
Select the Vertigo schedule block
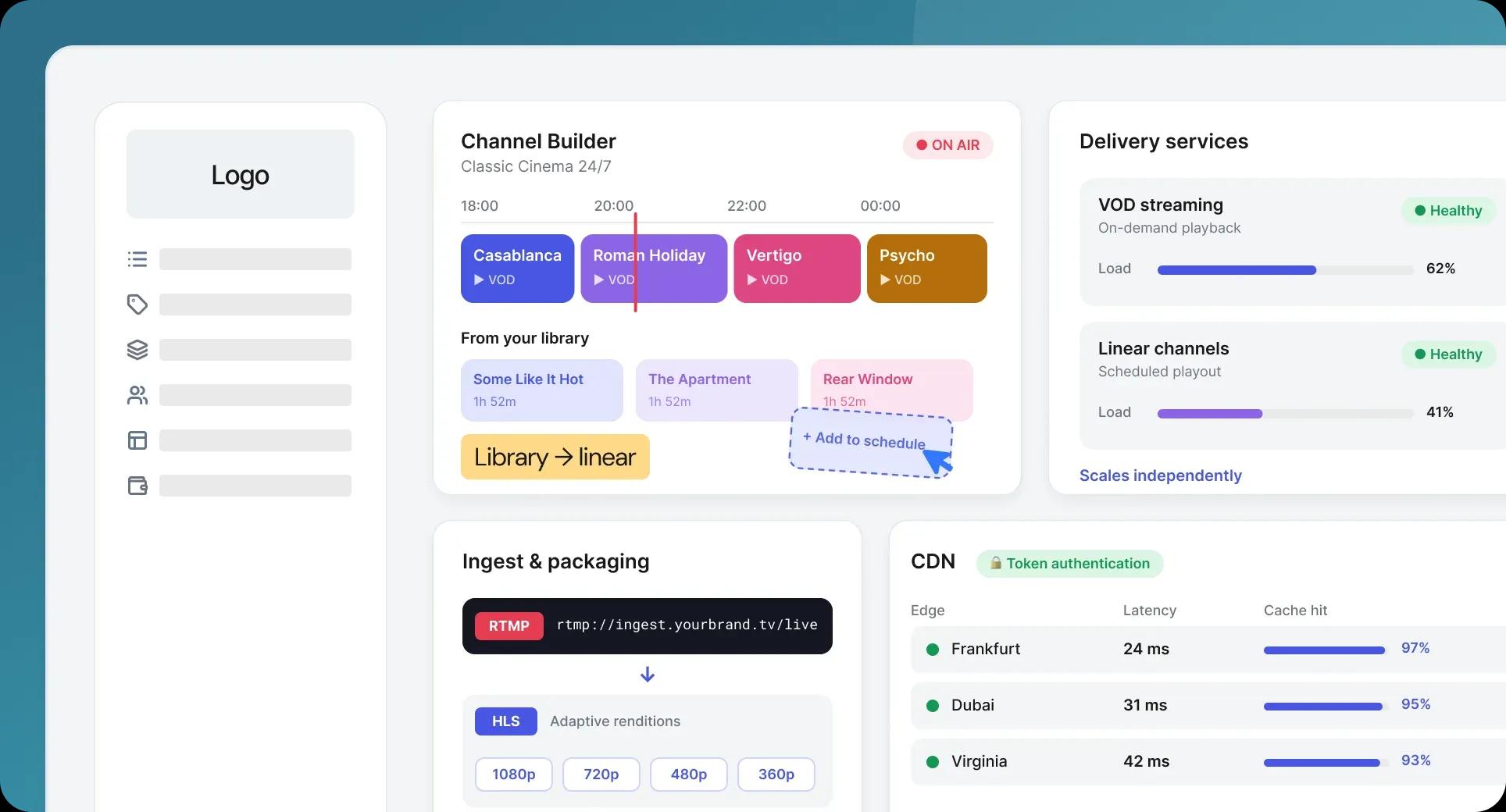tap(797, 269)
